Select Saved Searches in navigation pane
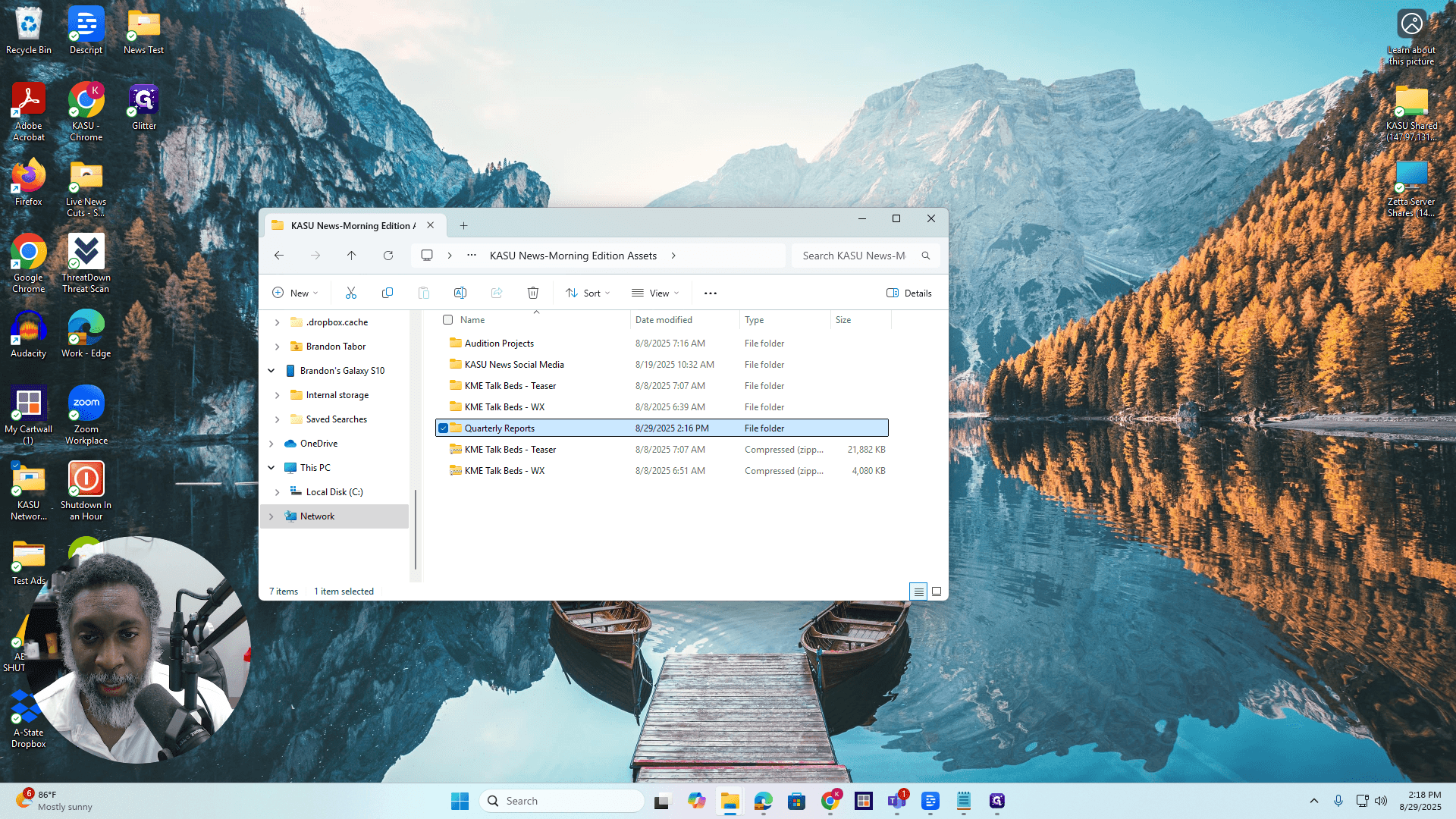This screenshot has height=819, width=1456. 337,419
